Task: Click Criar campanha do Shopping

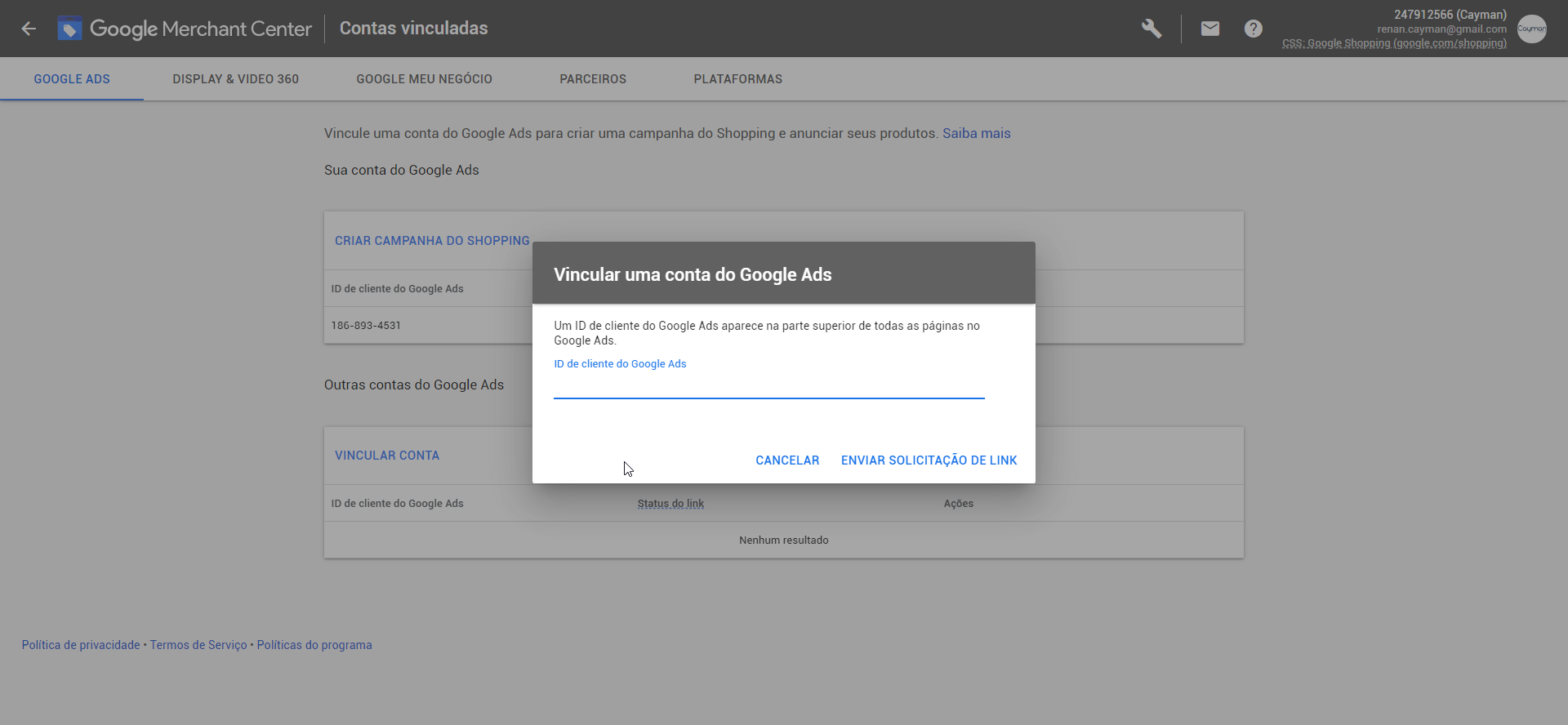Action: coord(432,241)
